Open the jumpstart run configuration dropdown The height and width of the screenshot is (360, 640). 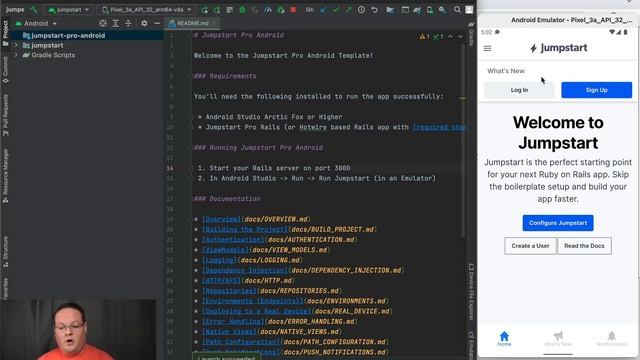[x=69, y=9]
